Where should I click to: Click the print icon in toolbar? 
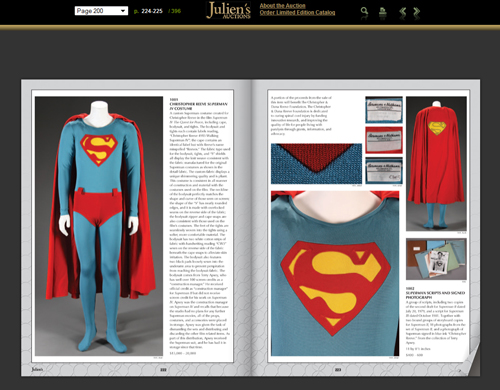click(x=383, y=12)
